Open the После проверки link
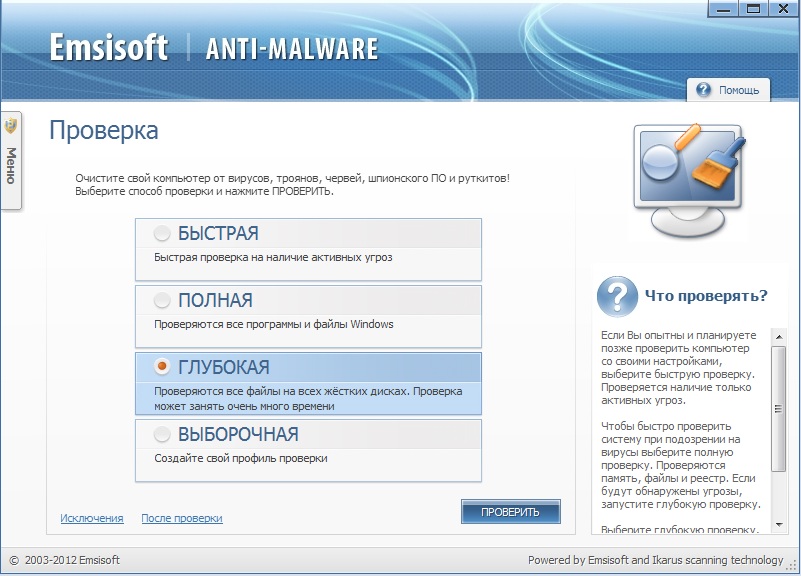This screenshot has width=801, height=576. (x=182, y=518)
